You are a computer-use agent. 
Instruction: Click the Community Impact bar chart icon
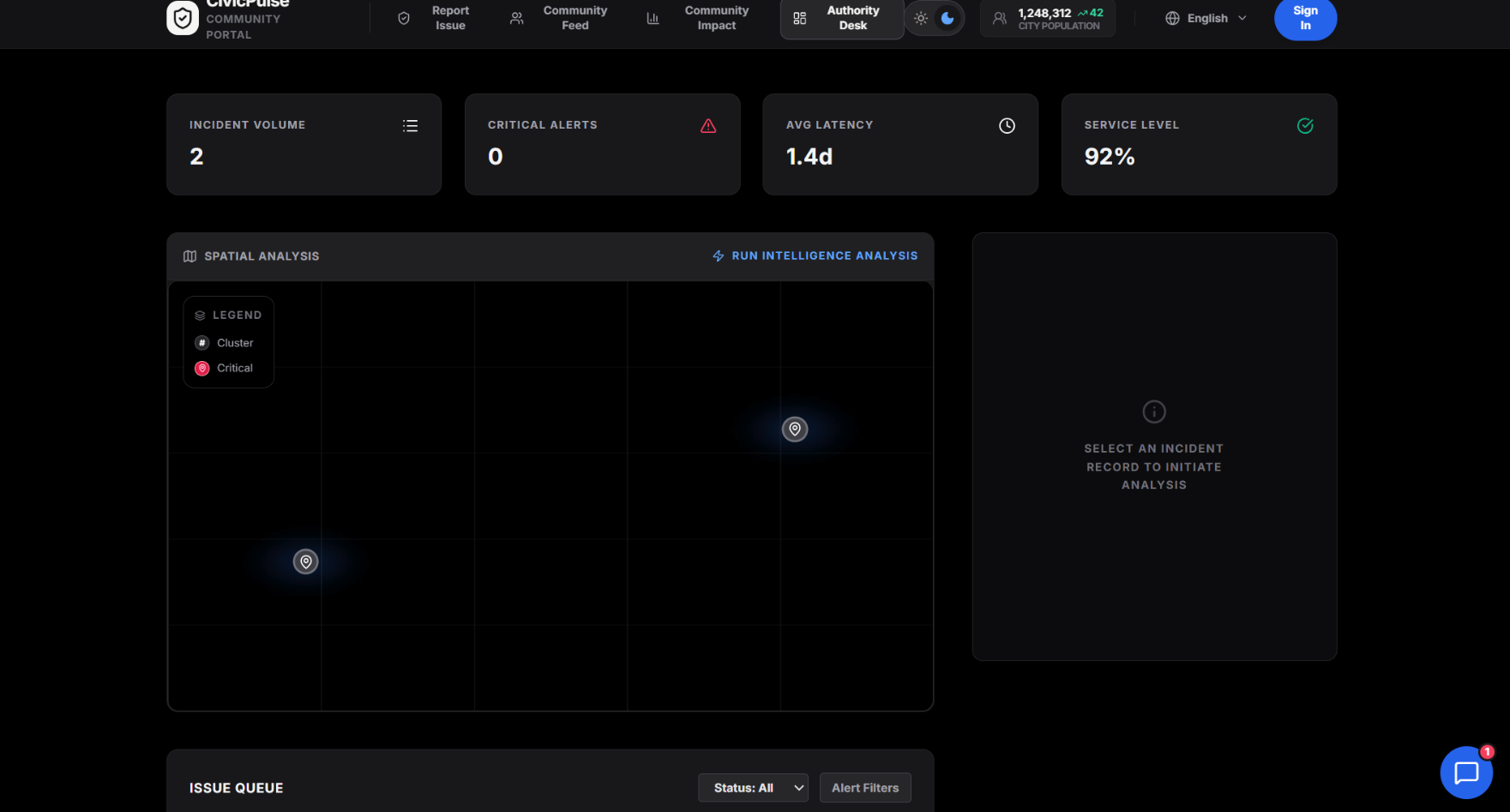click(653, 18)
